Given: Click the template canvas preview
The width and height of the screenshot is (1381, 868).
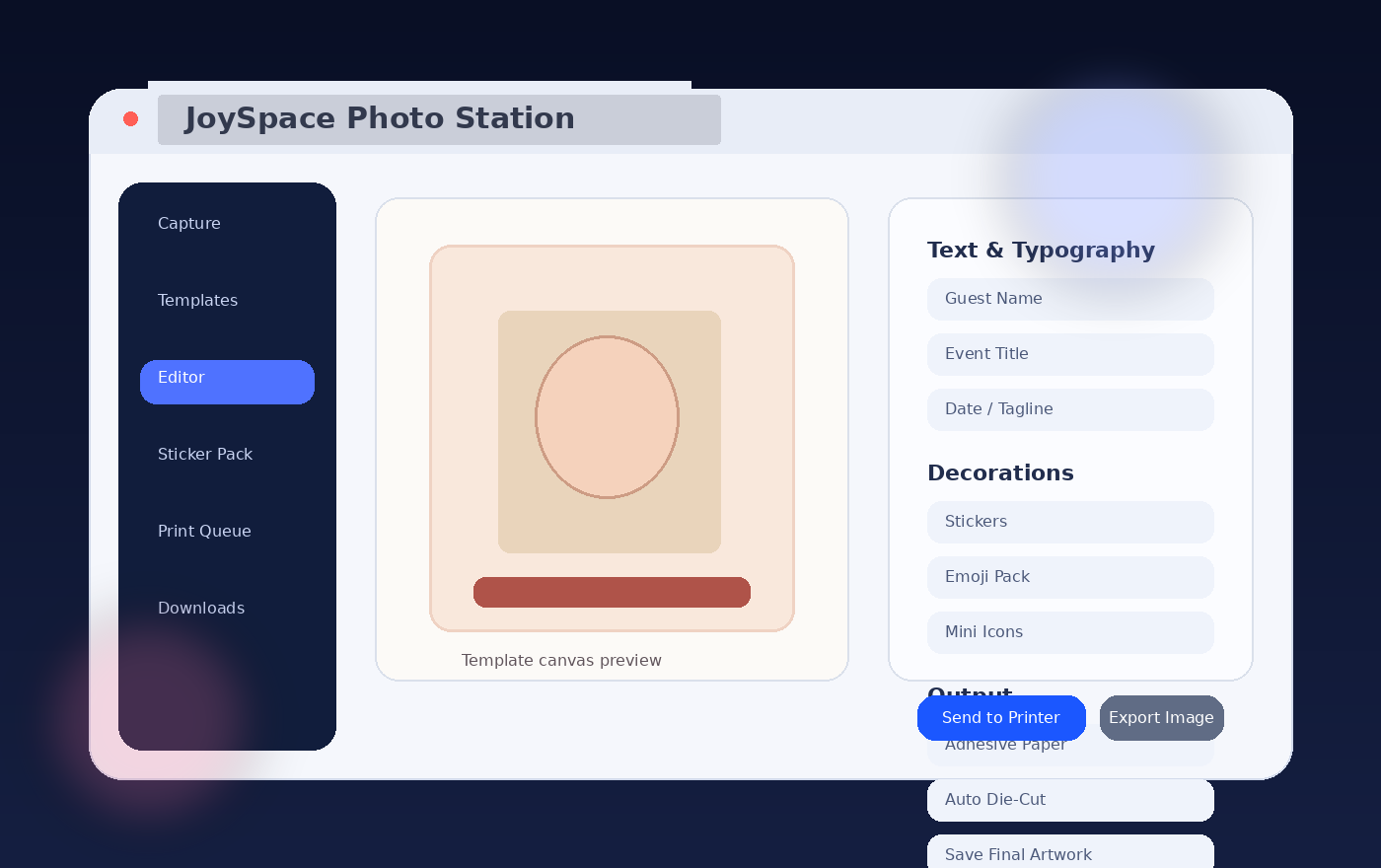Looking at the screenshot, I should (x=612, y=439).
